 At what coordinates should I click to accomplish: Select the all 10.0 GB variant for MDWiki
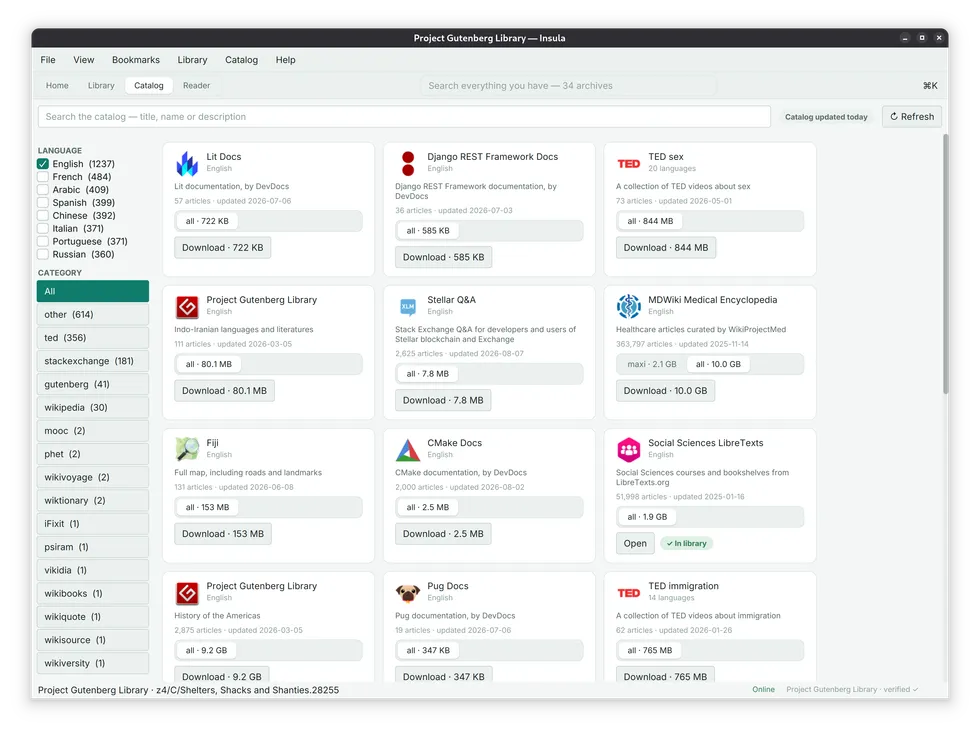click(718, 364)
